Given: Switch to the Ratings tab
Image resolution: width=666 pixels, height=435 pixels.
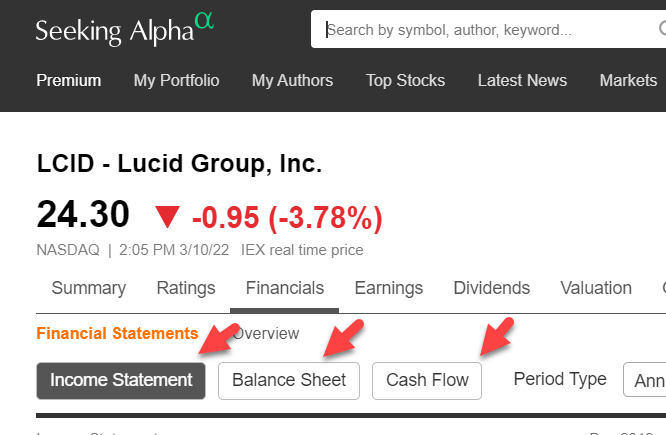Looking at the screenshot, I should click(x=186, y=288).
